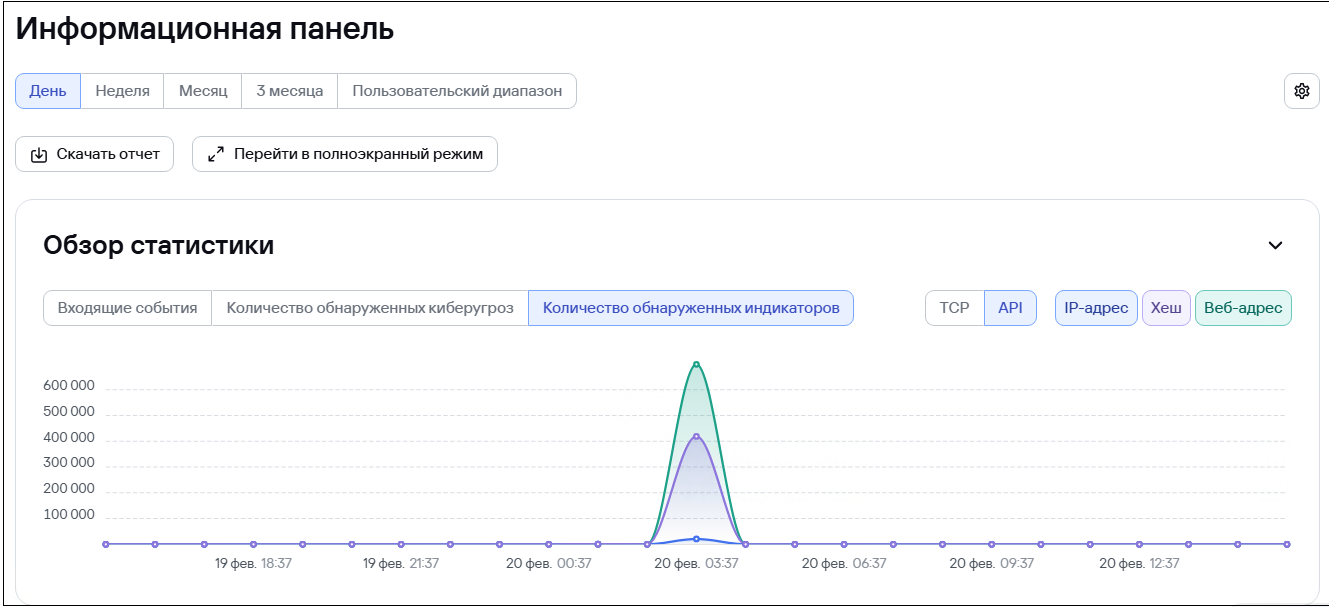Click blue peak data point on chart
This screenshot has height=607, width=1329.
click(696, 539)
